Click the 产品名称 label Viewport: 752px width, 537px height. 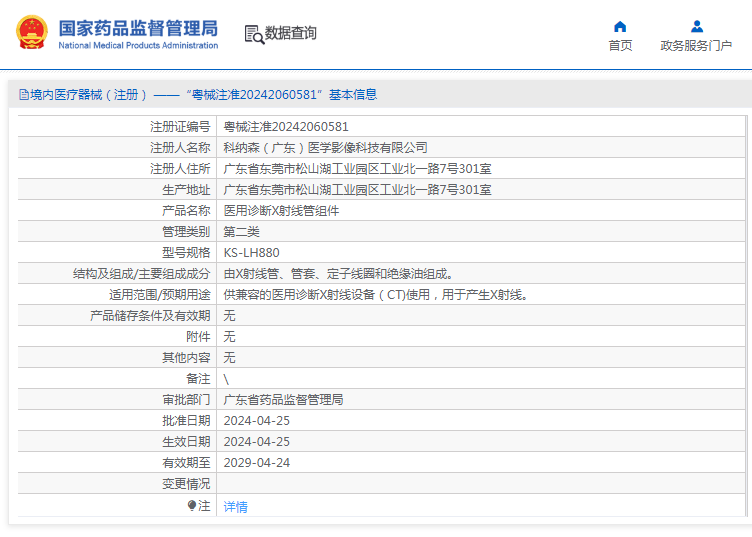coord(186,211)
